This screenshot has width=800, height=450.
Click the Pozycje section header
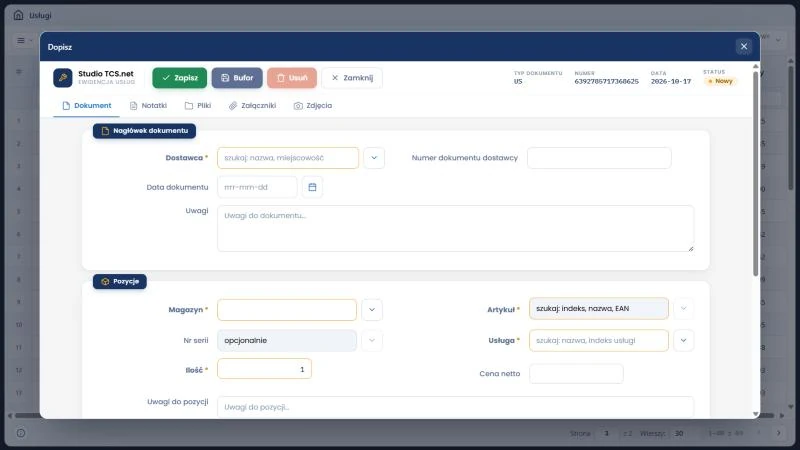(x=120, y=281)
